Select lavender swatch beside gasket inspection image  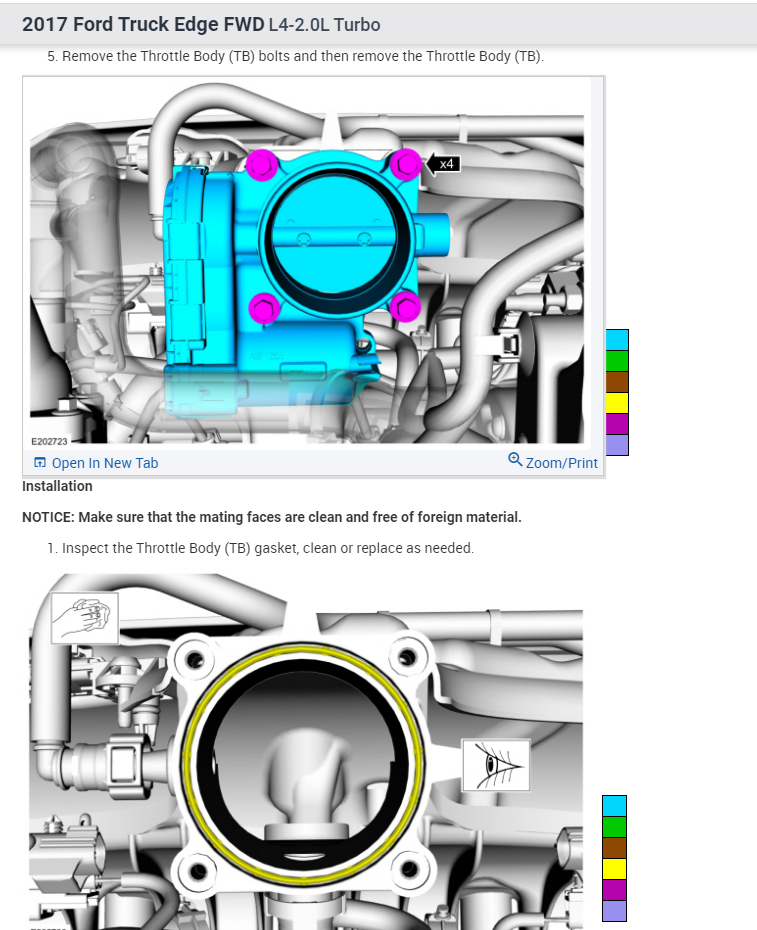[614, 910]
